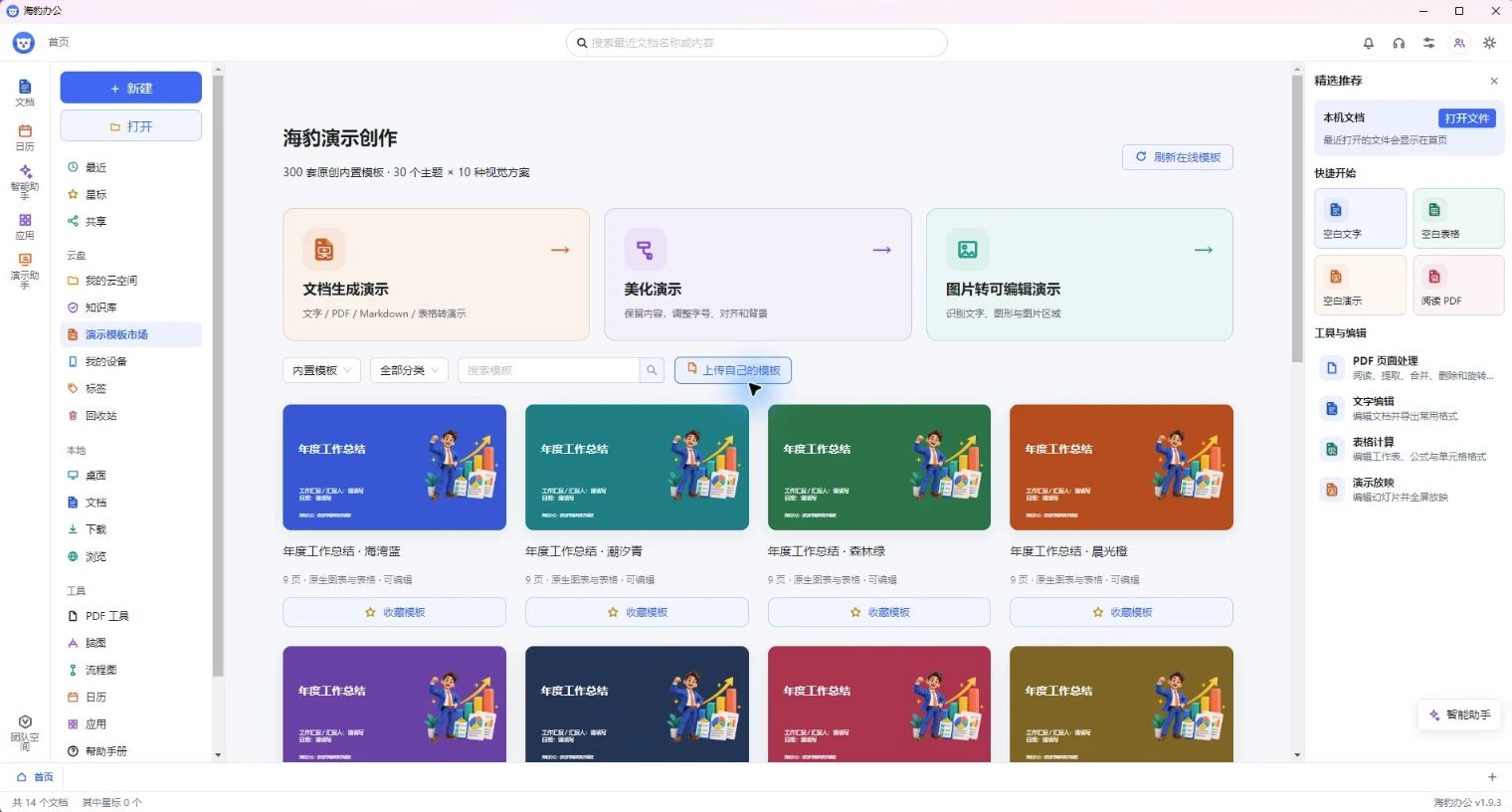Go to 星标 in the sidebar

pyautogui.click(x=131, y=194)
